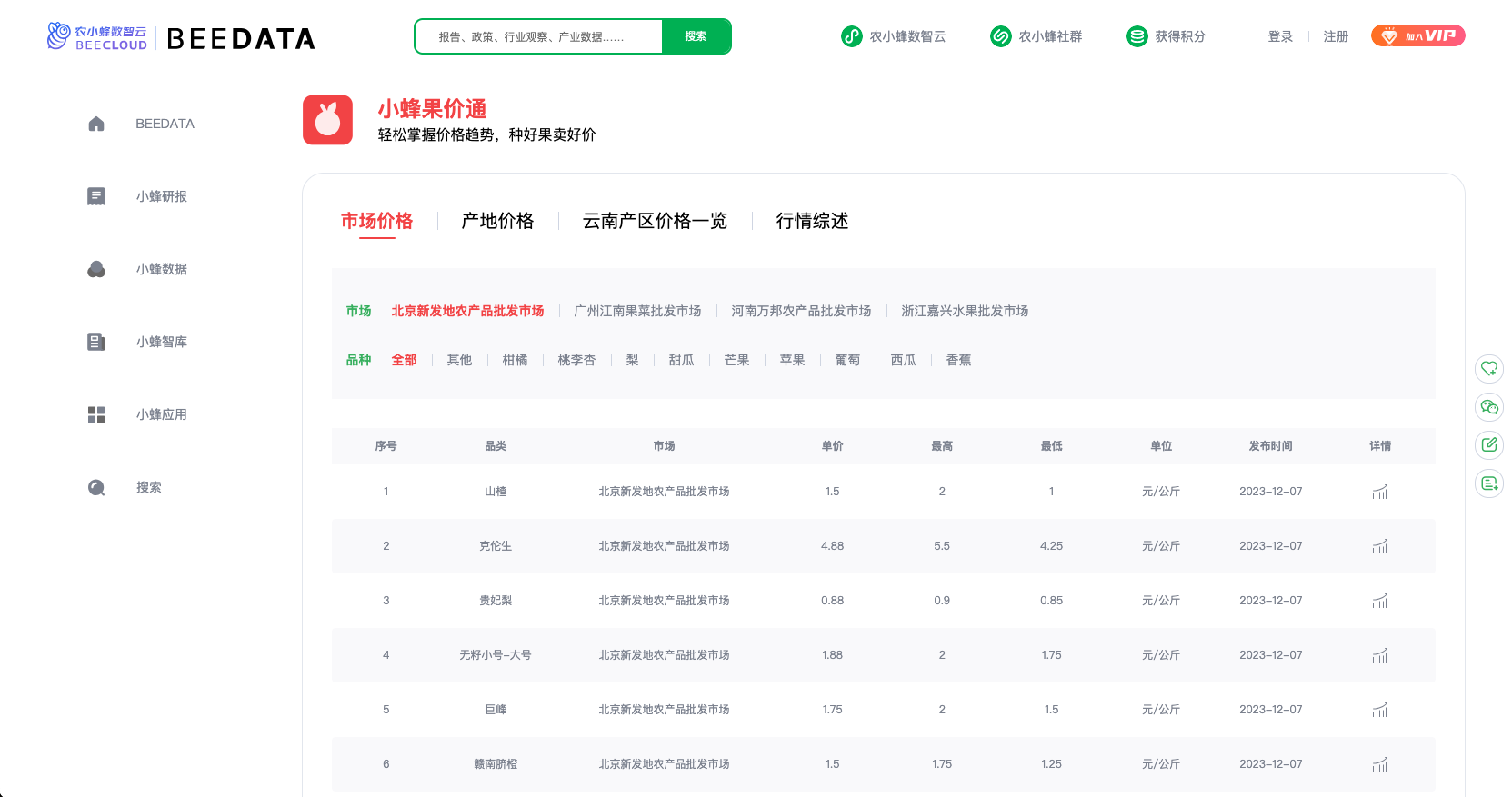Choose 浙江嘉兴水果批发市场 market filter
Screen dimensions: 1512x797
tap(965, 311)
